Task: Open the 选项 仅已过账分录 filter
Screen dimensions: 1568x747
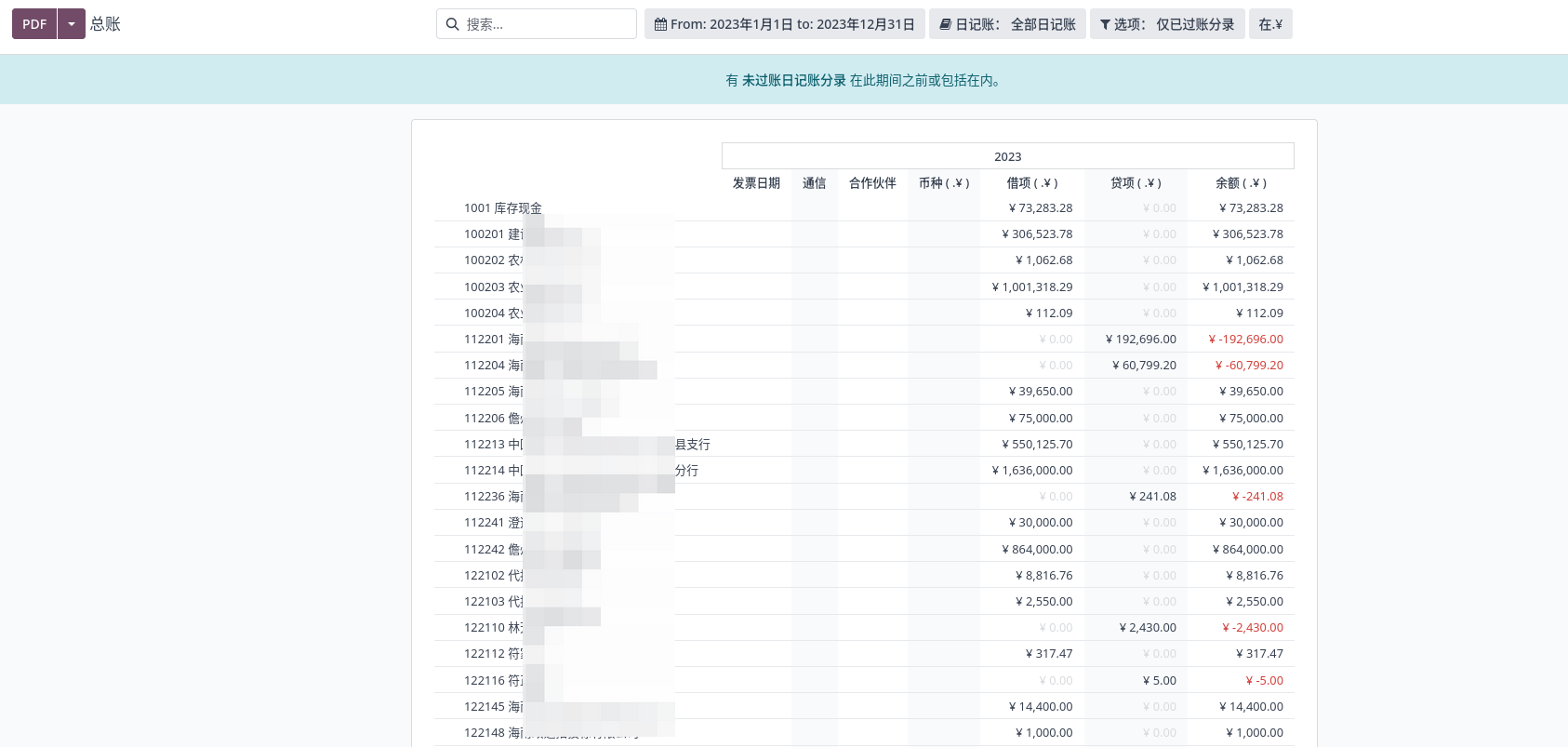Action: [1167, 24]
